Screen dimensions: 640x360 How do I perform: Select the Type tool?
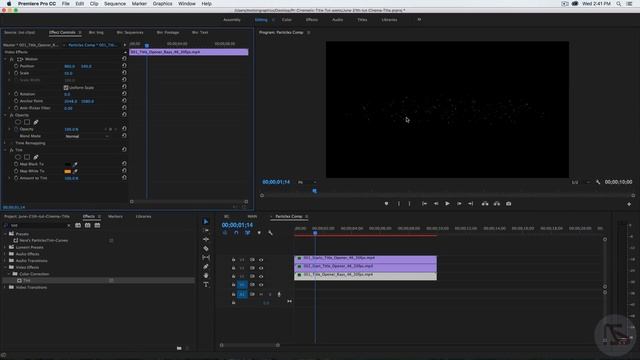206,284
